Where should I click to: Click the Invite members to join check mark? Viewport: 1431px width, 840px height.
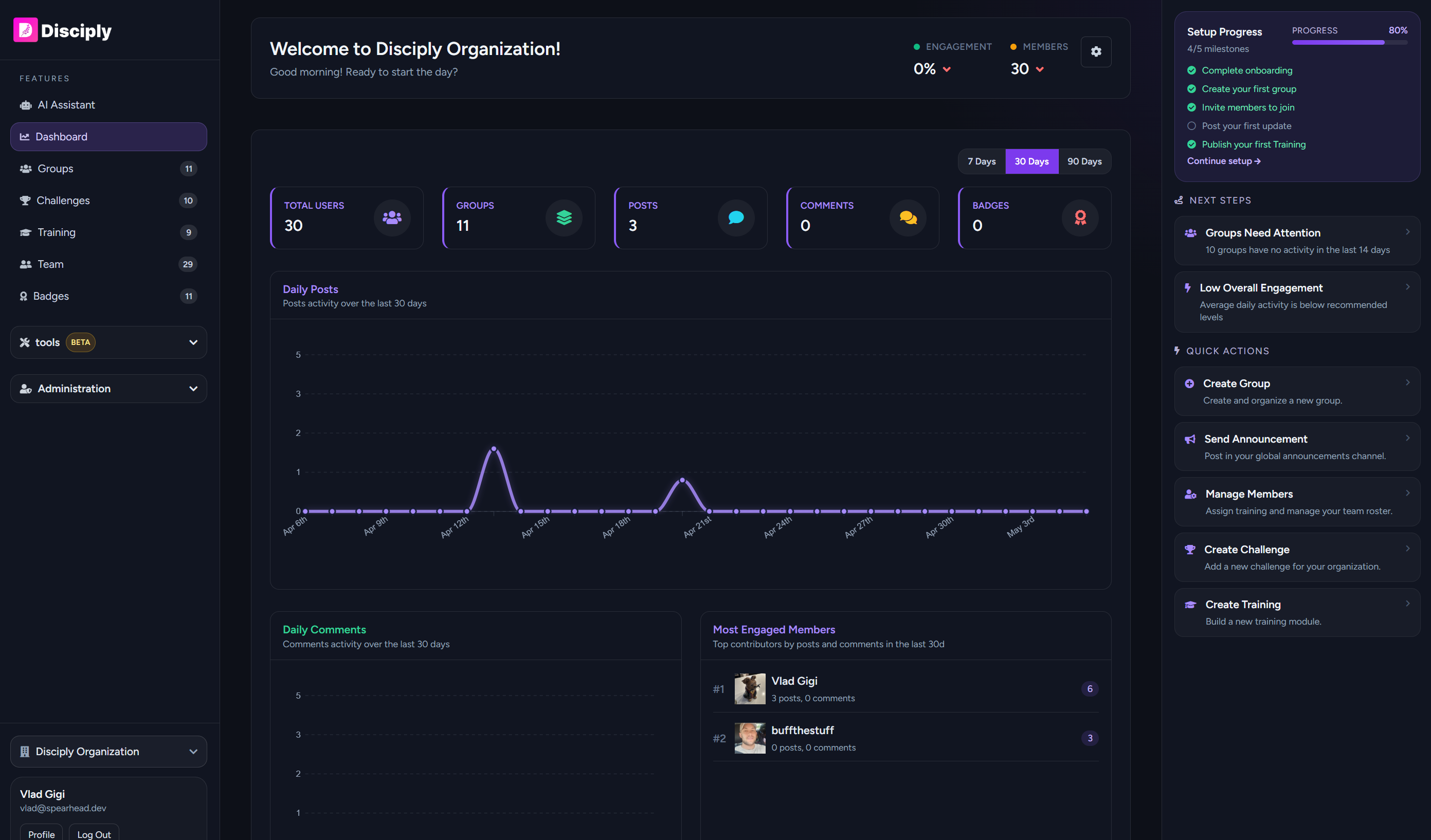(1191, 107)
